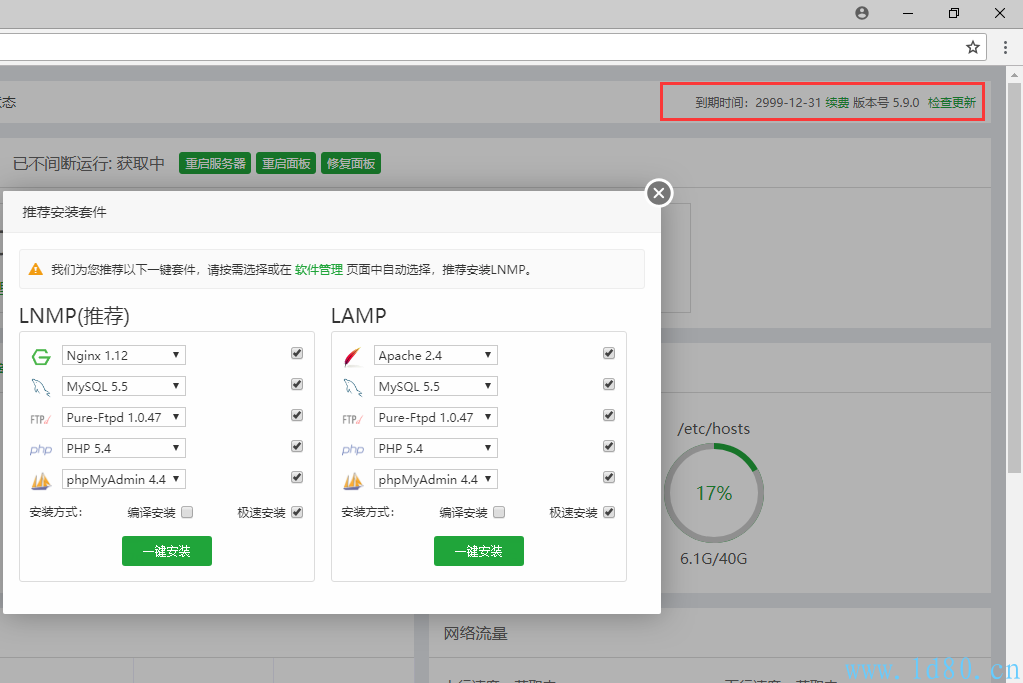Viewport: 1023px width, 683px height.
Task: Open the Nginx 1.12 version dropdown
Action: 124,355
